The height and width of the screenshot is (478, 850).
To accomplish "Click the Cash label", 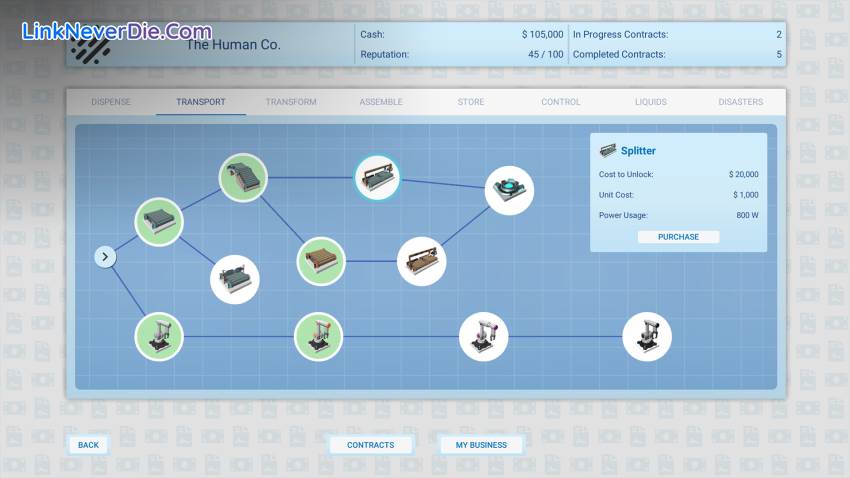I will click(372, 34).
